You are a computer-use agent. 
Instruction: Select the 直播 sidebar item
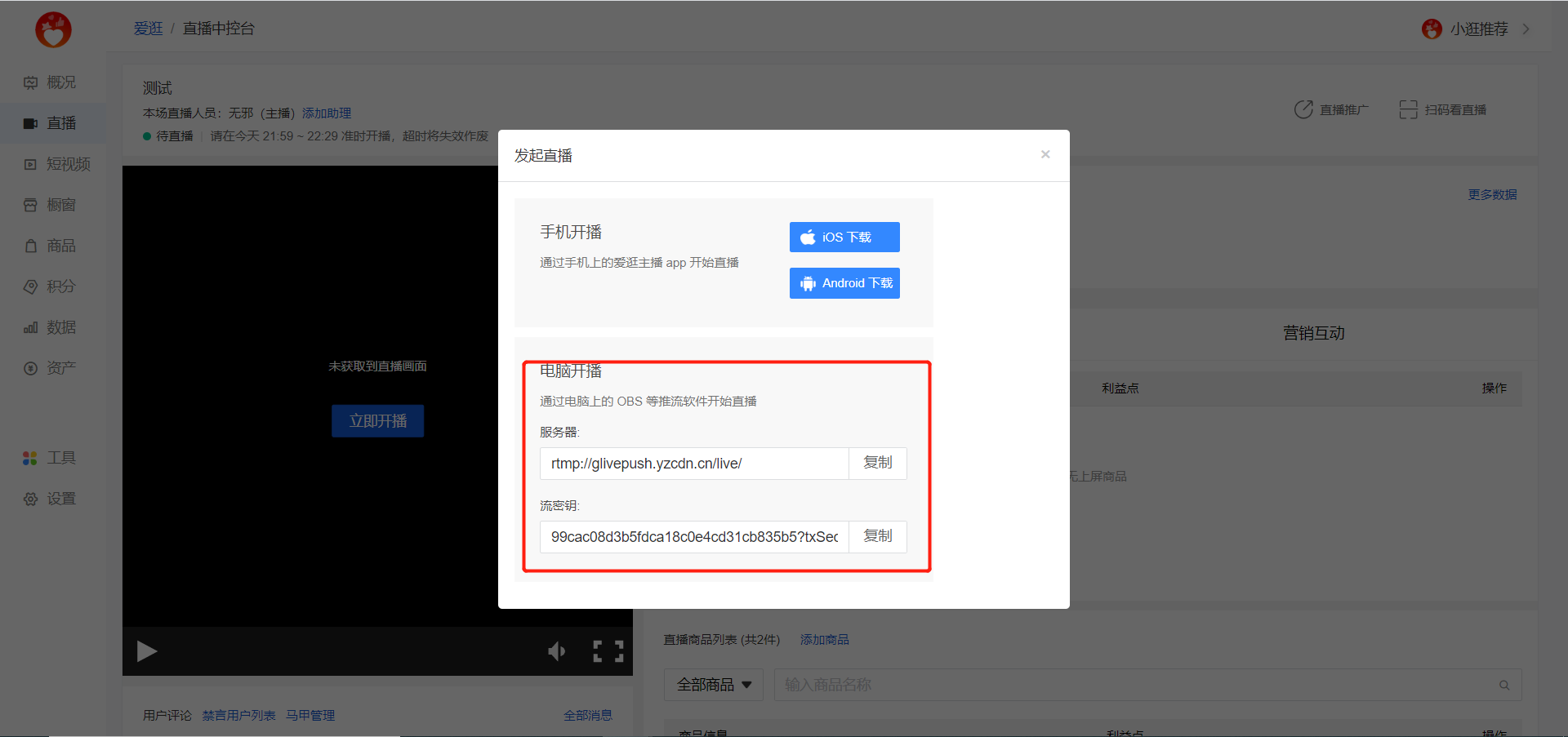pos(52,123)
